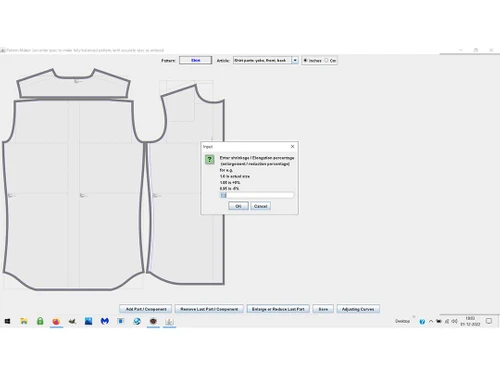Click the taskbar clock and date
500x375 pixels.
pos(470,321)
